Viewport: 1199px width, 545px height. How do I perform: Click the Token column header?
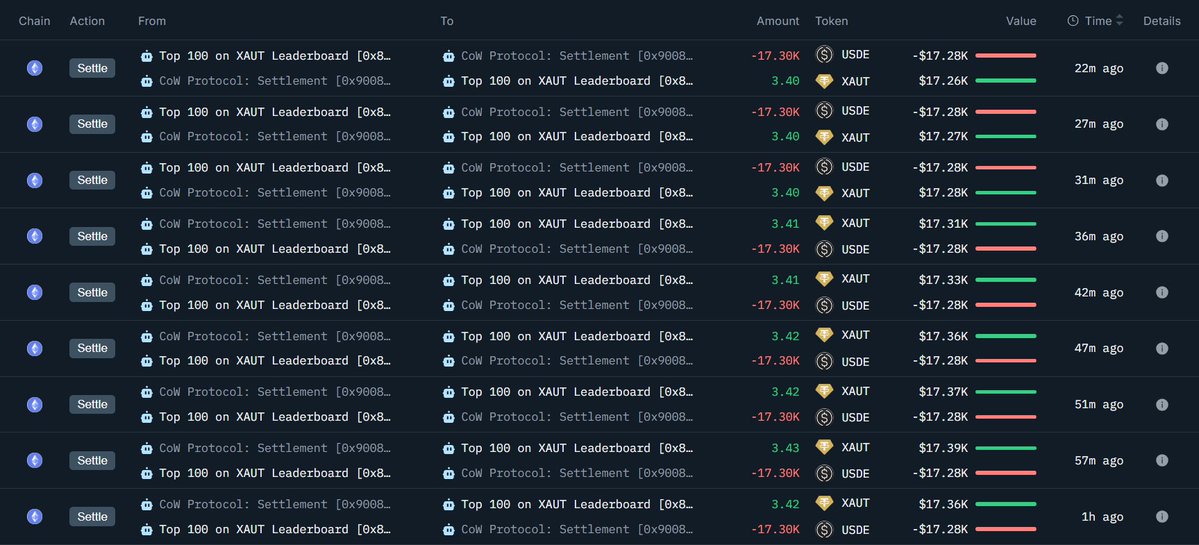(x=831, y=21)
